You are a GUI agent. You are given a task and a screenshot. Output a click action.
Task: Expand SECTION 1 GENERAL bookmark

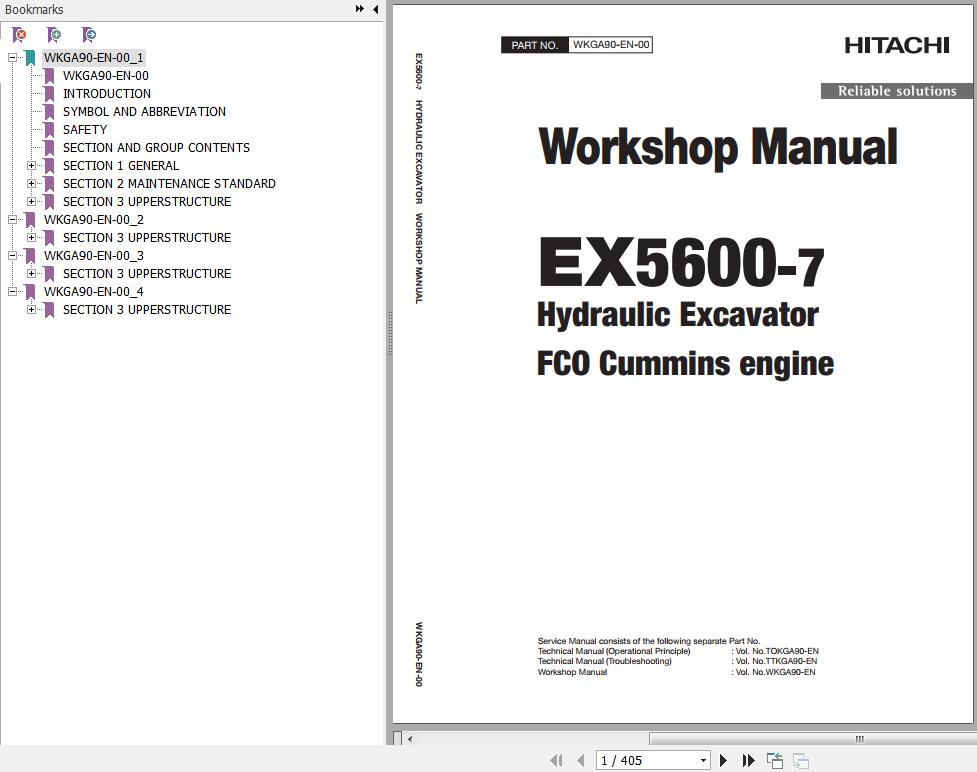tap(31, 166)
